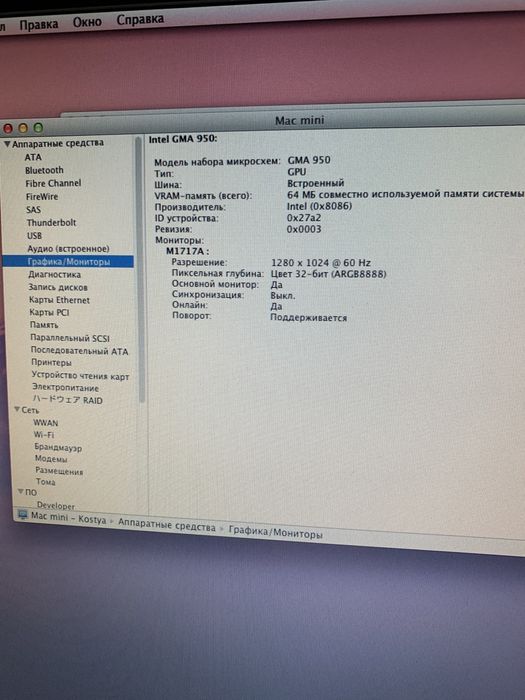
Task: Select Developer under ПО
Action: point(56,505)
